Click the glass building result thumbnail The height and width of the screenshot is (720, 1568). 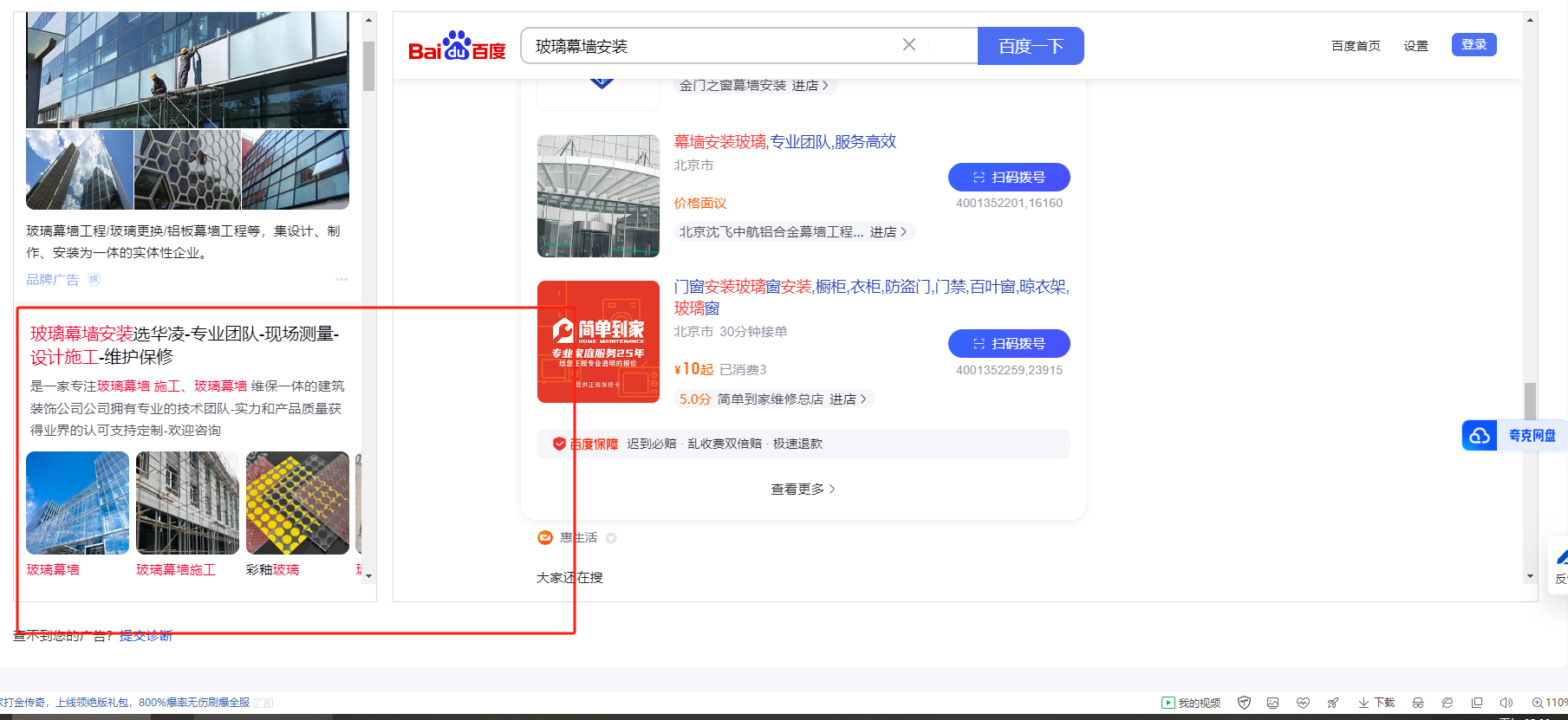598,196
